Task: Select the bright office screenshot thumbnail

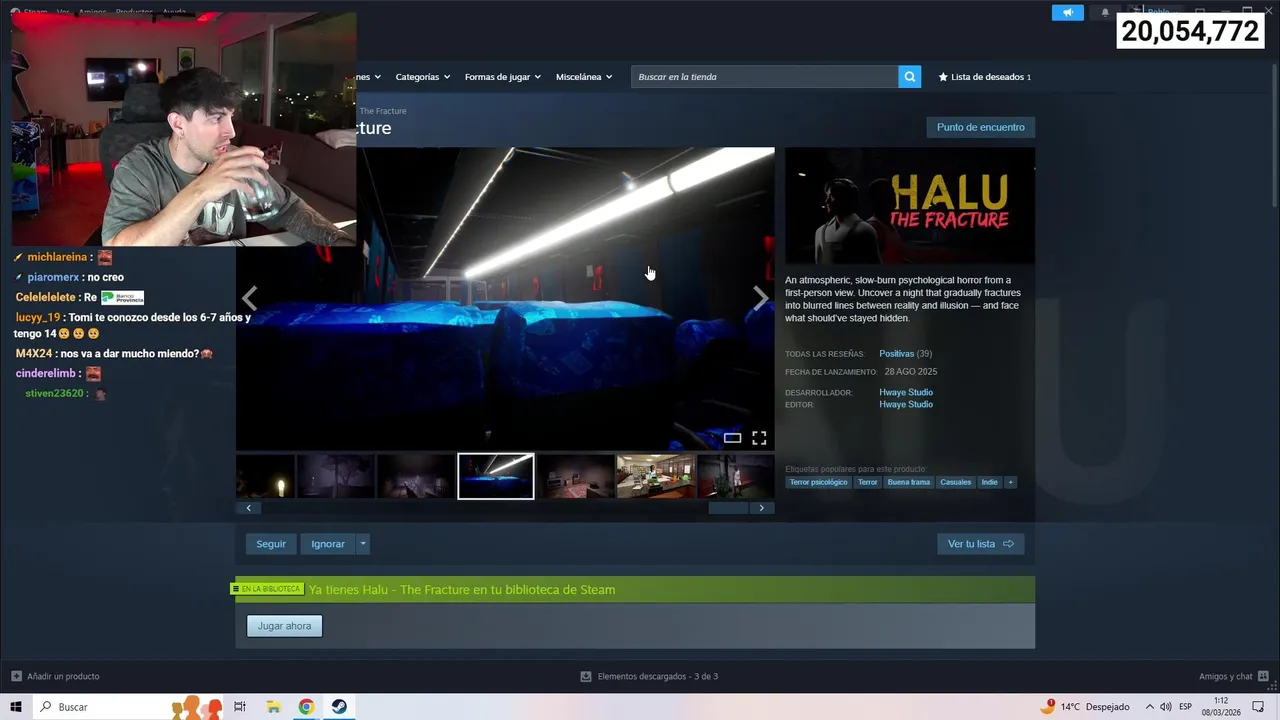Action: [x=656, y=476]
